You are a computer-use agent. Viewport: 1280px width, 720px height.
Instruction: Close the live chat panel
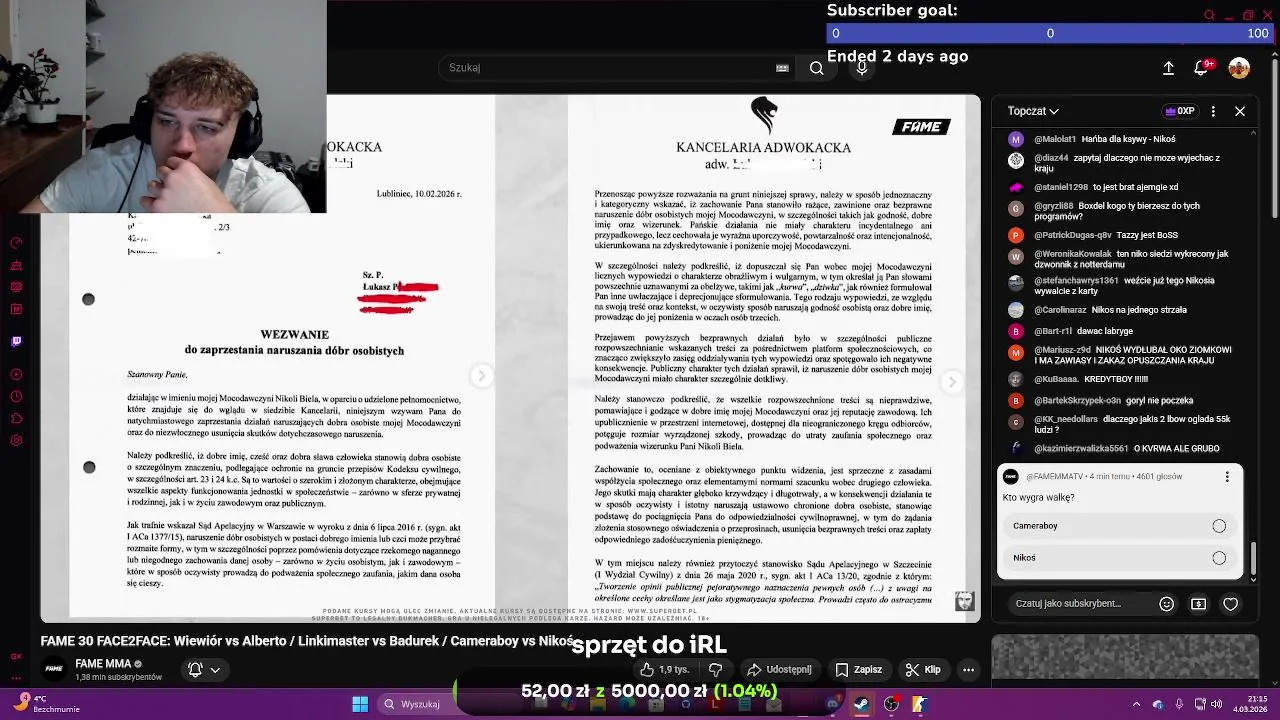(x=1240, y=111)
